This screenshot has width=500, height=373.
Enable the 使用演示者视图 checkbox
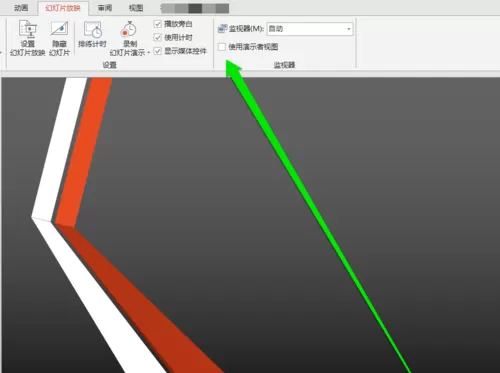222,47
